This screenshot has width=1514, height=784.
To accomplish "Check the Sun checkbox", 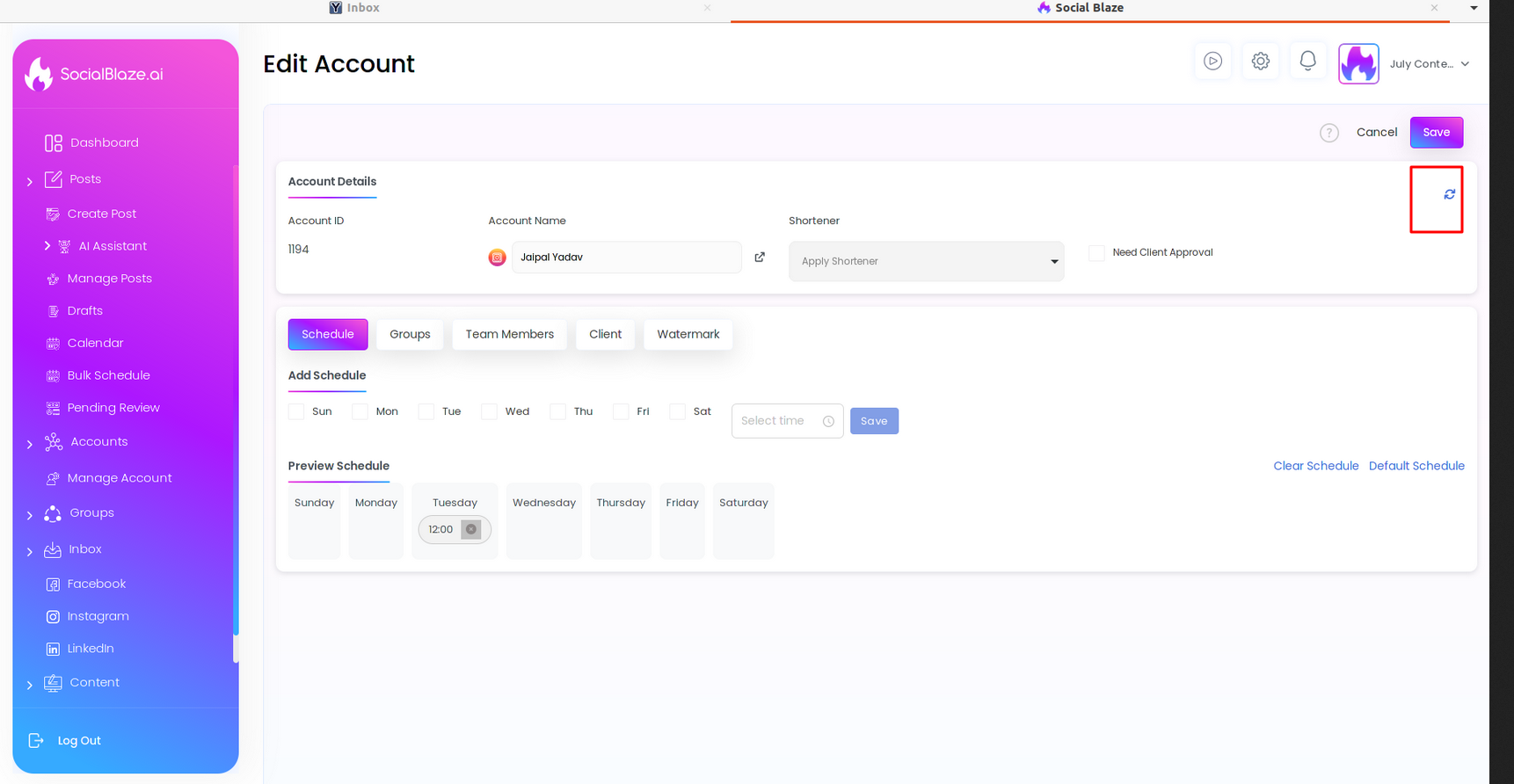I will (x=296, y=411).
